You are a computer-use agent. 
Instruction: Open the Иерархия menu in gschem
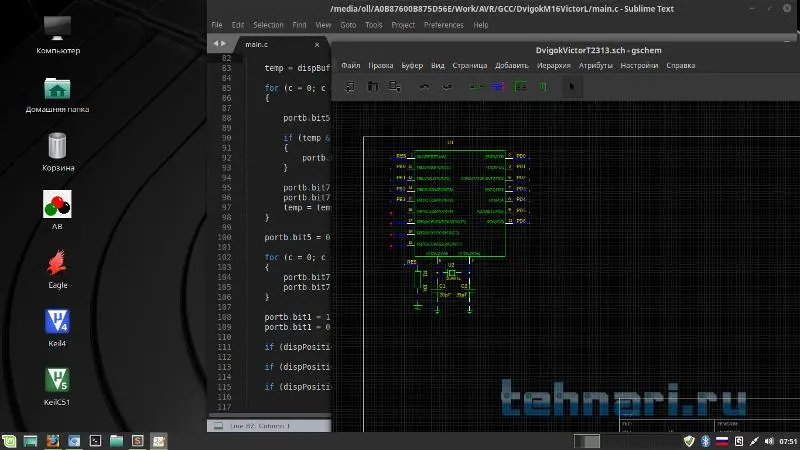point(554,65)
